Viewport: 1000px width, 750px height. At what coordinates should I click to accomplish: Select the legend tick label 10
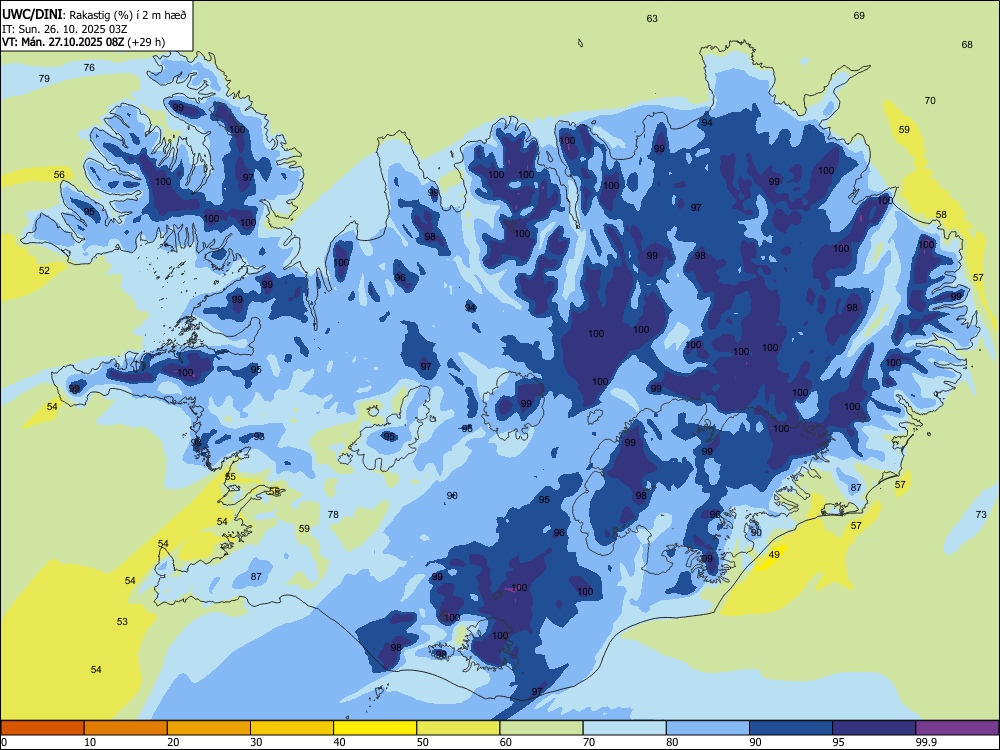point(91,742)
